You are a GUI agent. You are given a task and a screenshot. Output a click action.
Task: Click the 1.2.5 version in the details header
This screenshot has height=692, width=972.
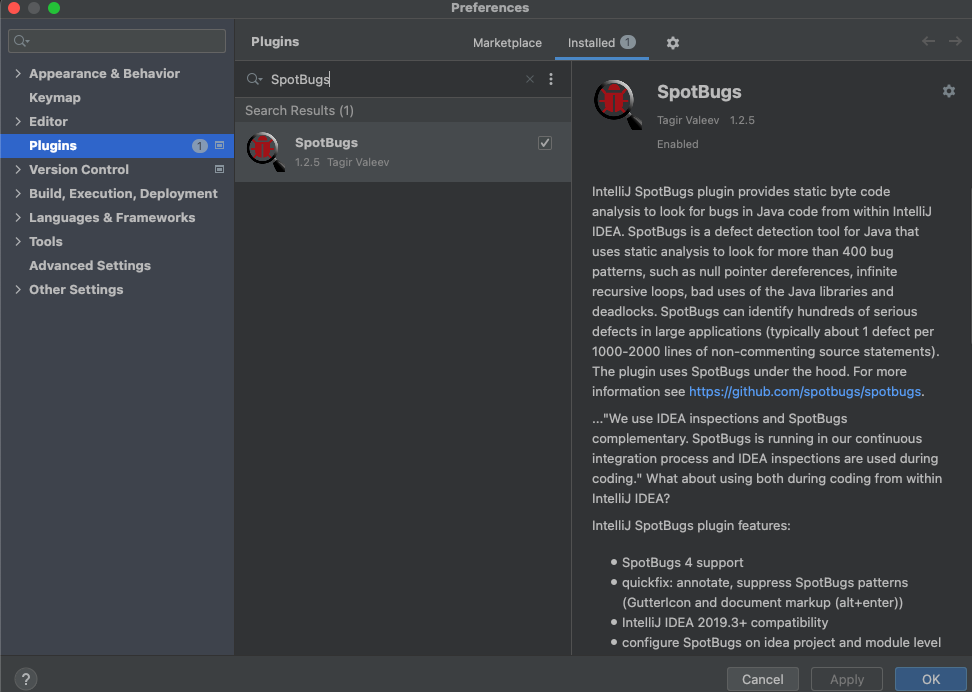(742, 120)
